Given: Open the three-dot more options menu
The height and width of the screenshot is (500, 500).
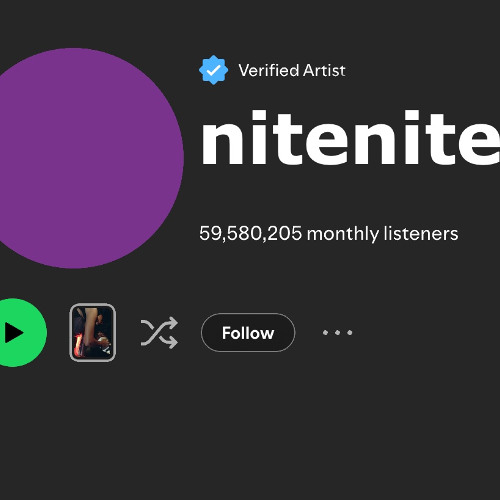Looking at the screenshot, I should point(337,332).
